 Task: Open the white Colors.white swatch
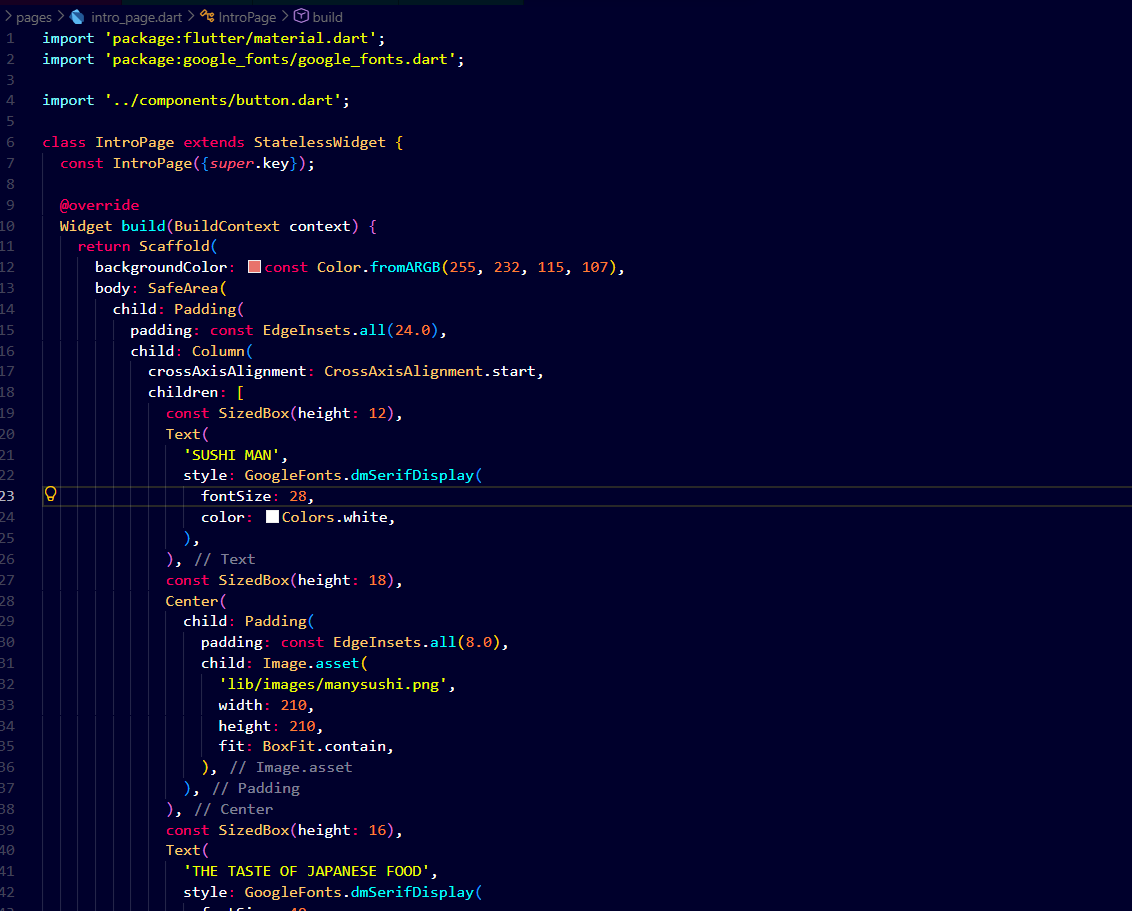point(272,517)
